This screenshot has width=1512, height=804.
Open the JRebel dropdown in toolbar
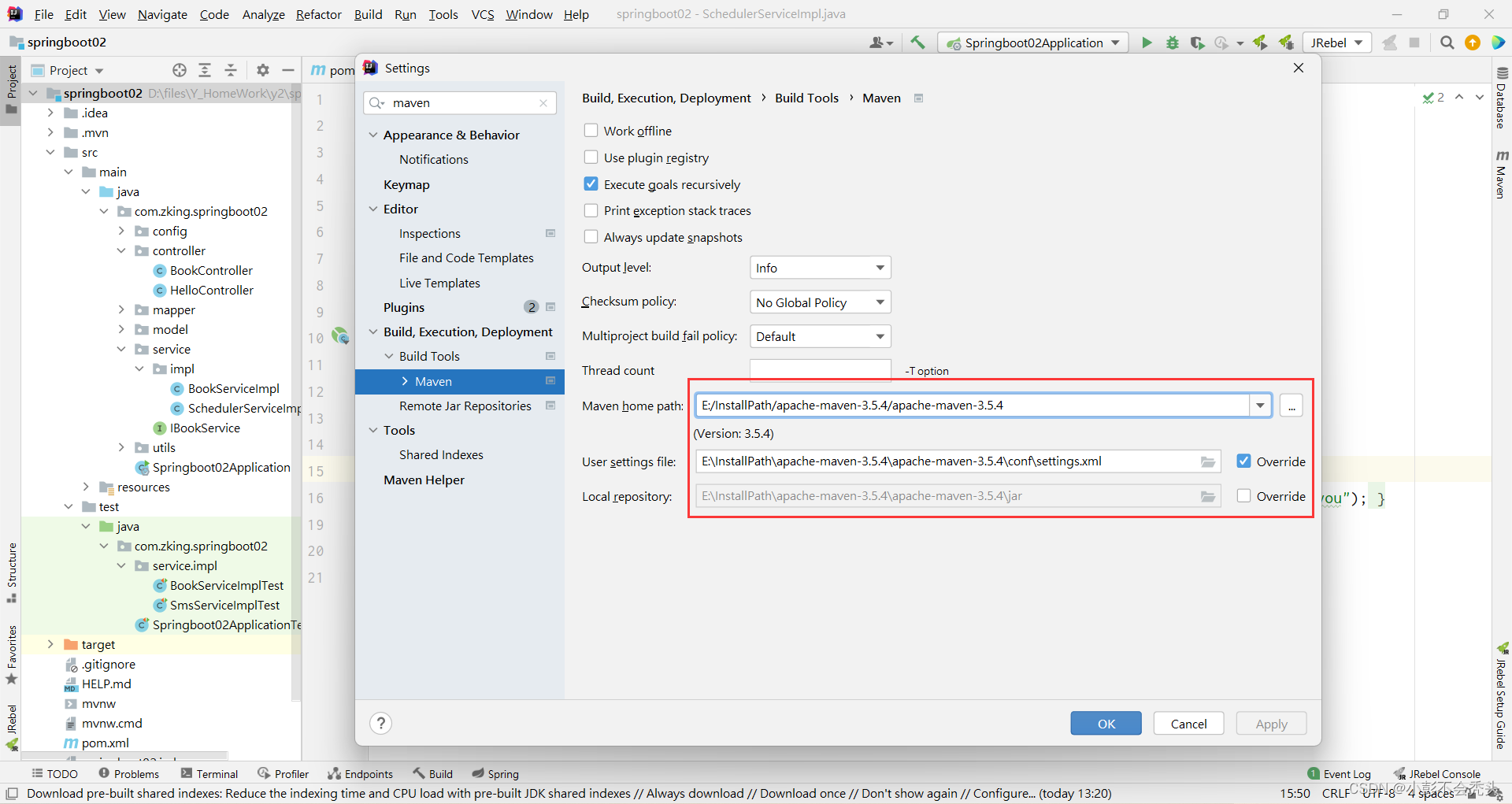point(1336,43)
